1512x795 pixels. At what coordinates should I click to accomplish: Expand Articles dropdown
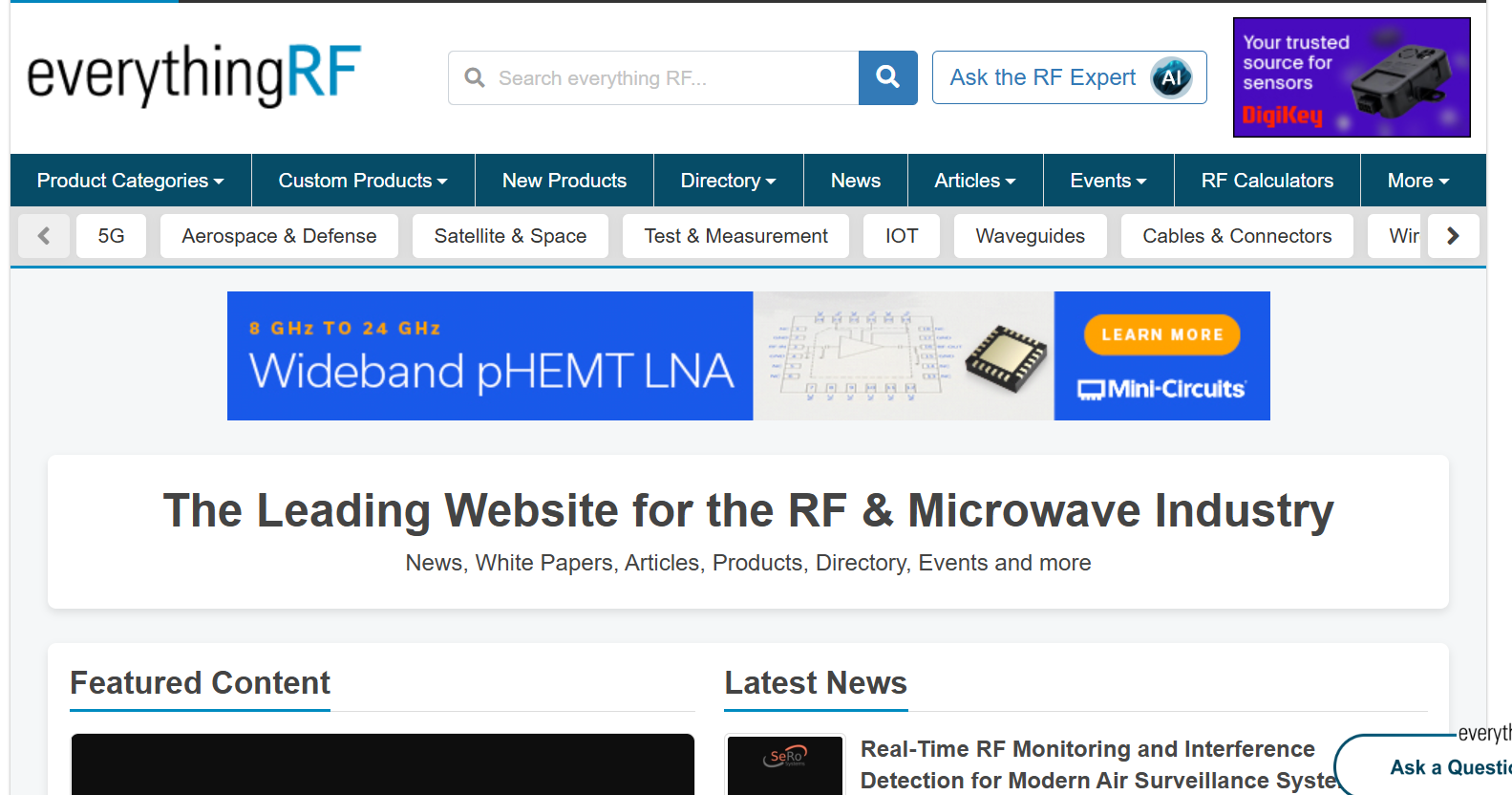975,181
